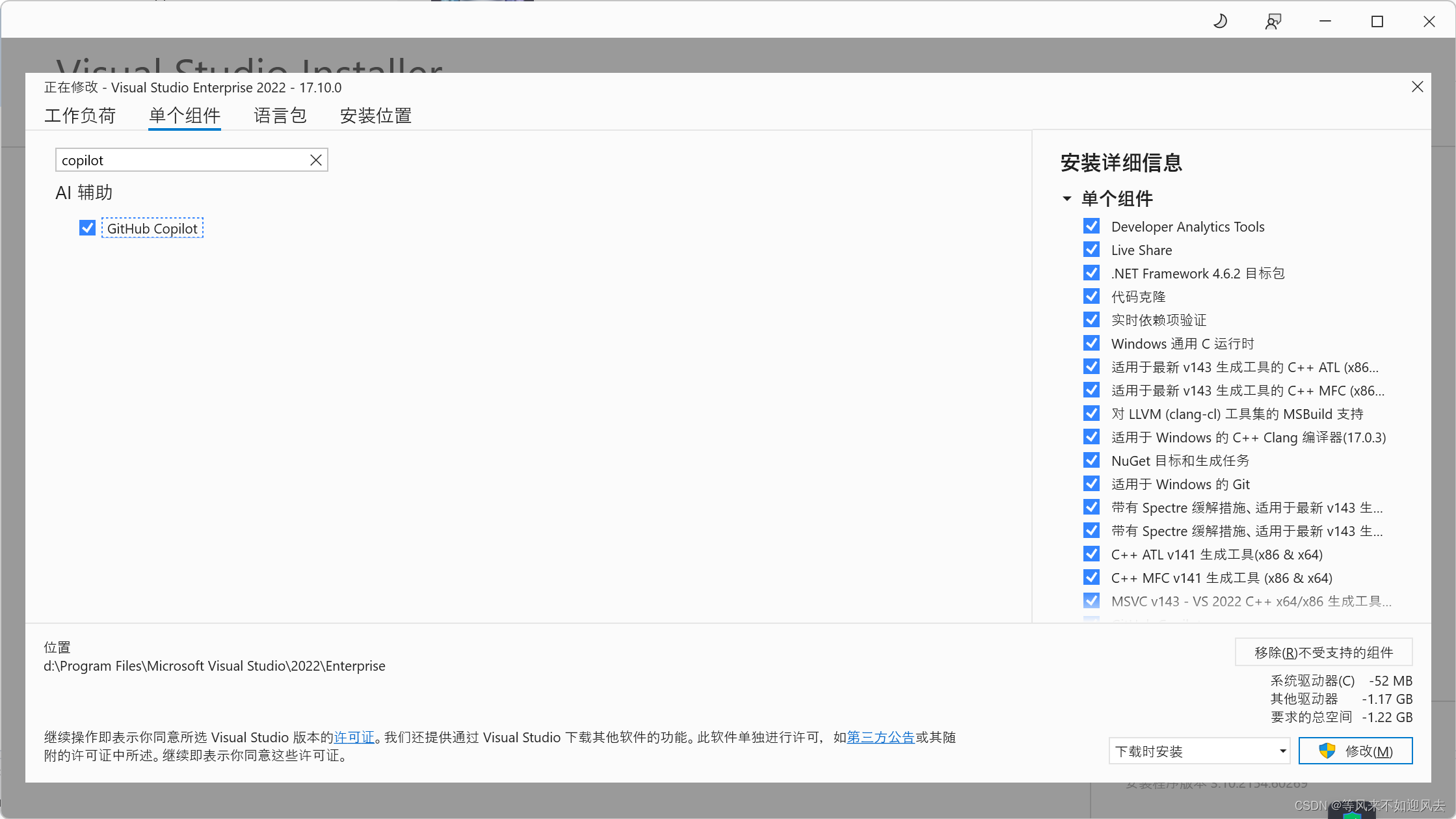Viewport: 1456px width, 819px height.
Task: Toggle dark theme moon icon
Action: click(1220, 21)
